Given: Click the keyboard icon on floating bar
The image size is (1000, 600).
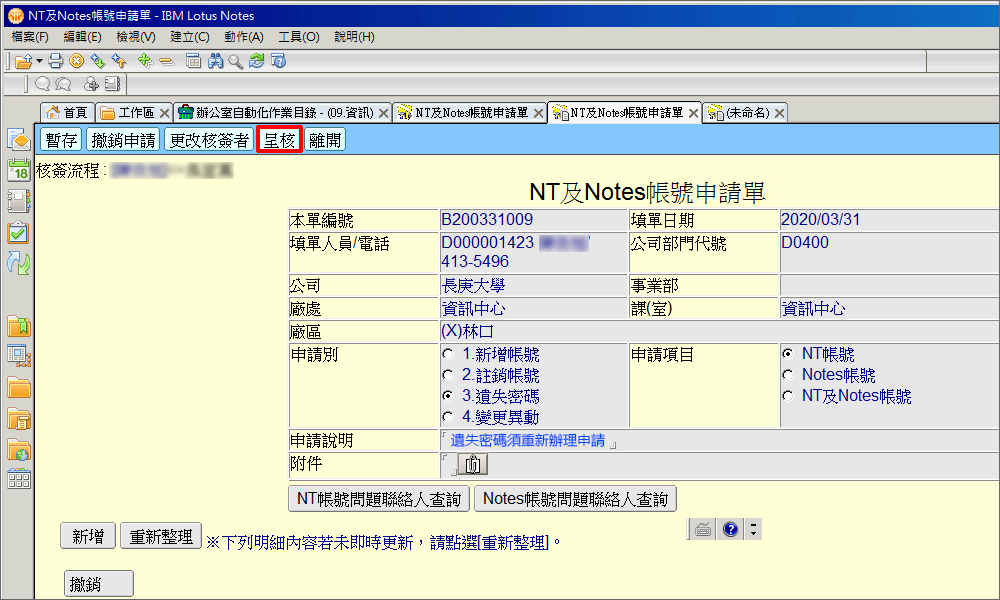Looking at the screenshot, I should point(703,529).
